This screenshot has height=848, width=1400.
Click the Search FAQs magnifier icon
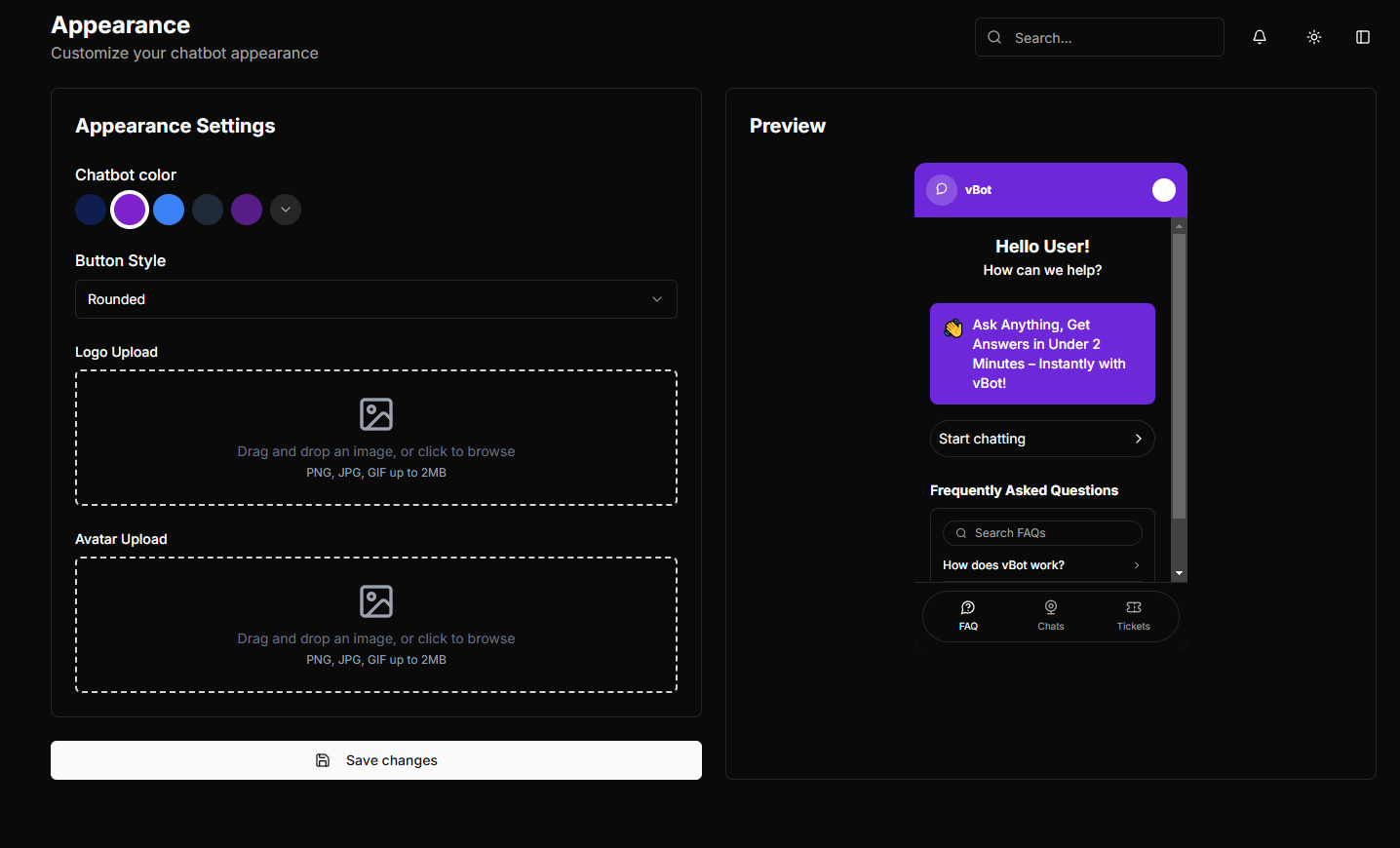click(961, 533)
